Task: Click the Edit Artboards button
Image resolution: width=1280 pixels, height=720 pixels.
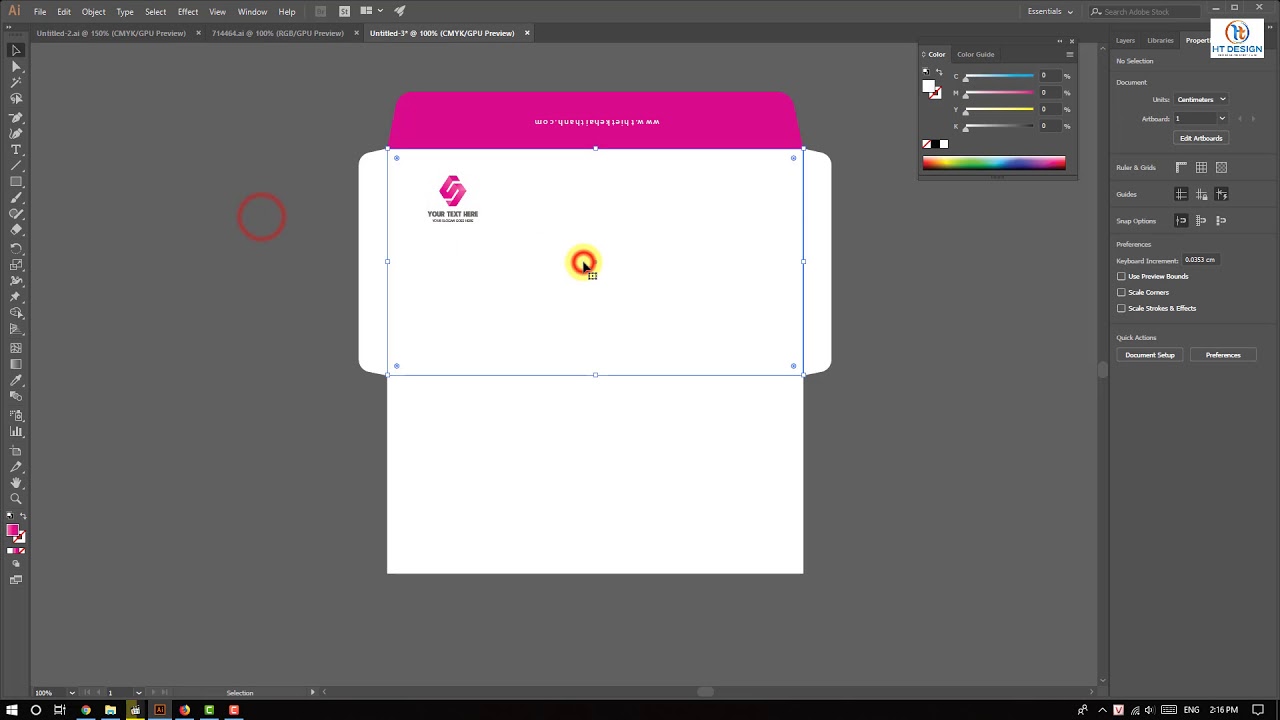Action: 1200,138
